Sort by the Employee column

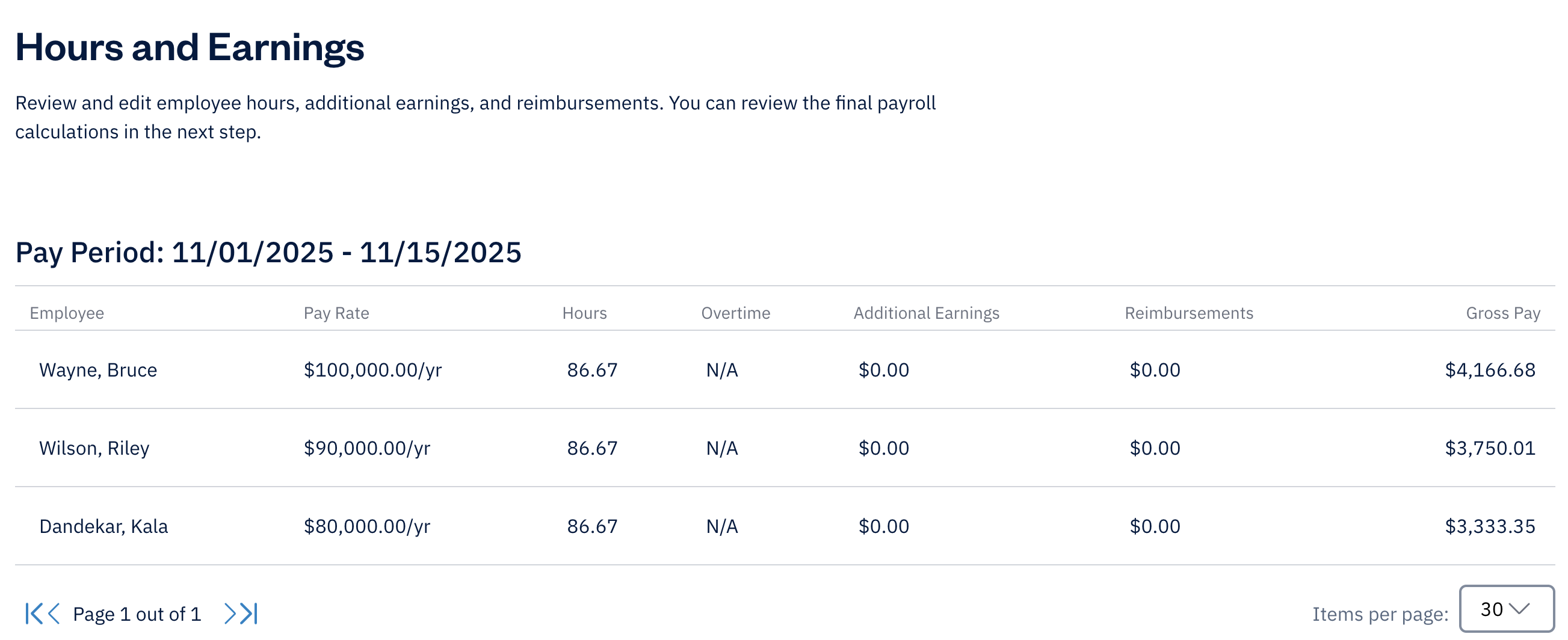(x=68, y=313)
